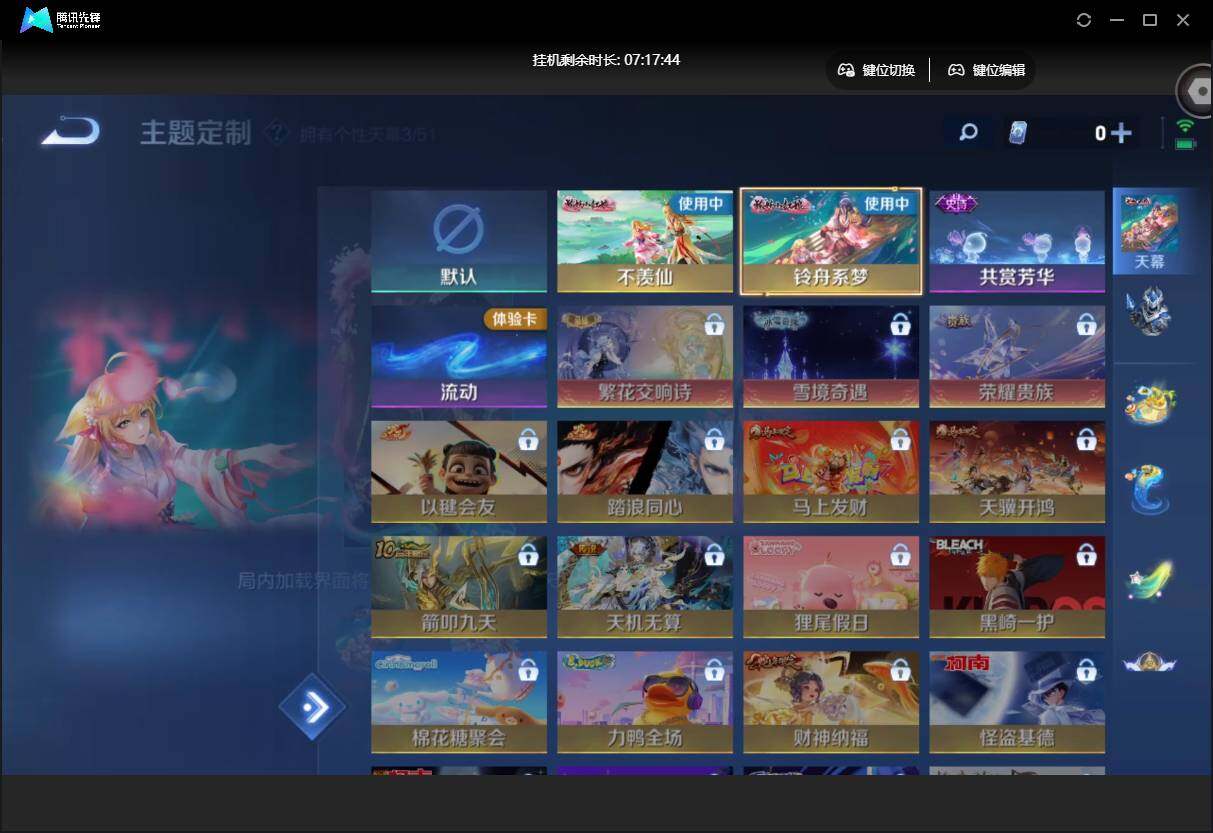Click the 棉花糖聚会 label
The width and height of the screenshot is (1213, 833).
(459, 739)
